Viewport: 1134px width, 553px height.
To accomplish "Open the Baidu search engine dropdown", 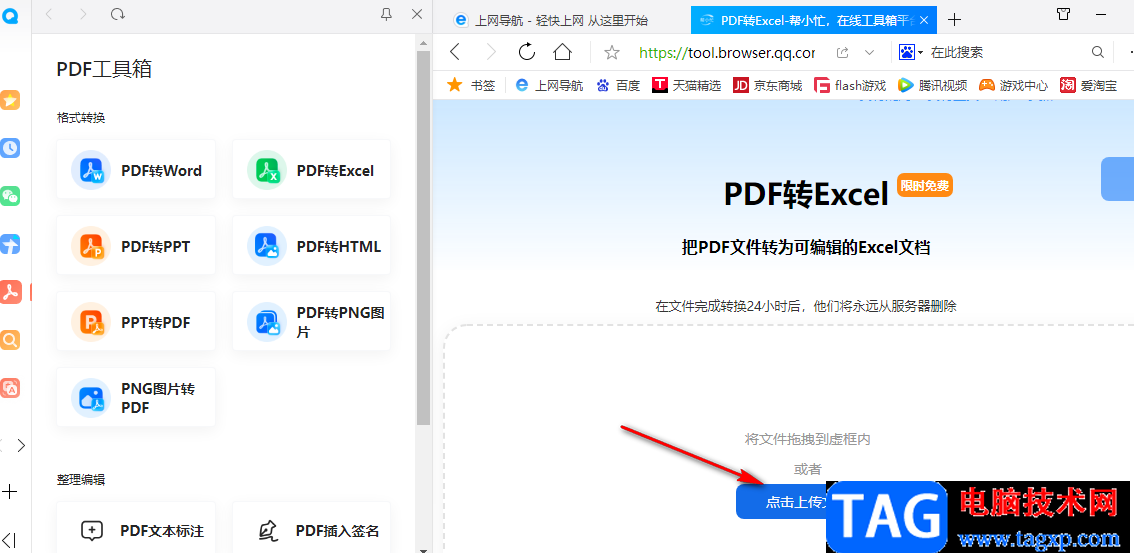I will coord(911,52).
